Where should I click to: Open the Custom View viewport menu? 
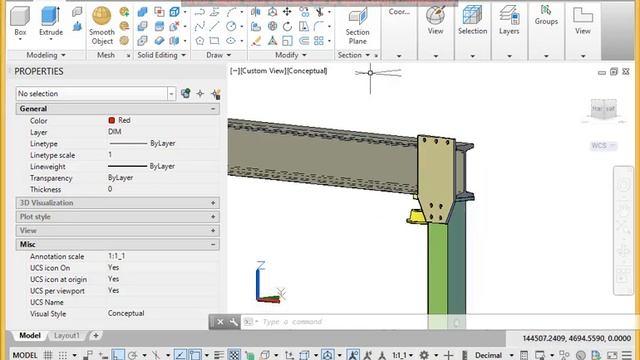(263, 71)
